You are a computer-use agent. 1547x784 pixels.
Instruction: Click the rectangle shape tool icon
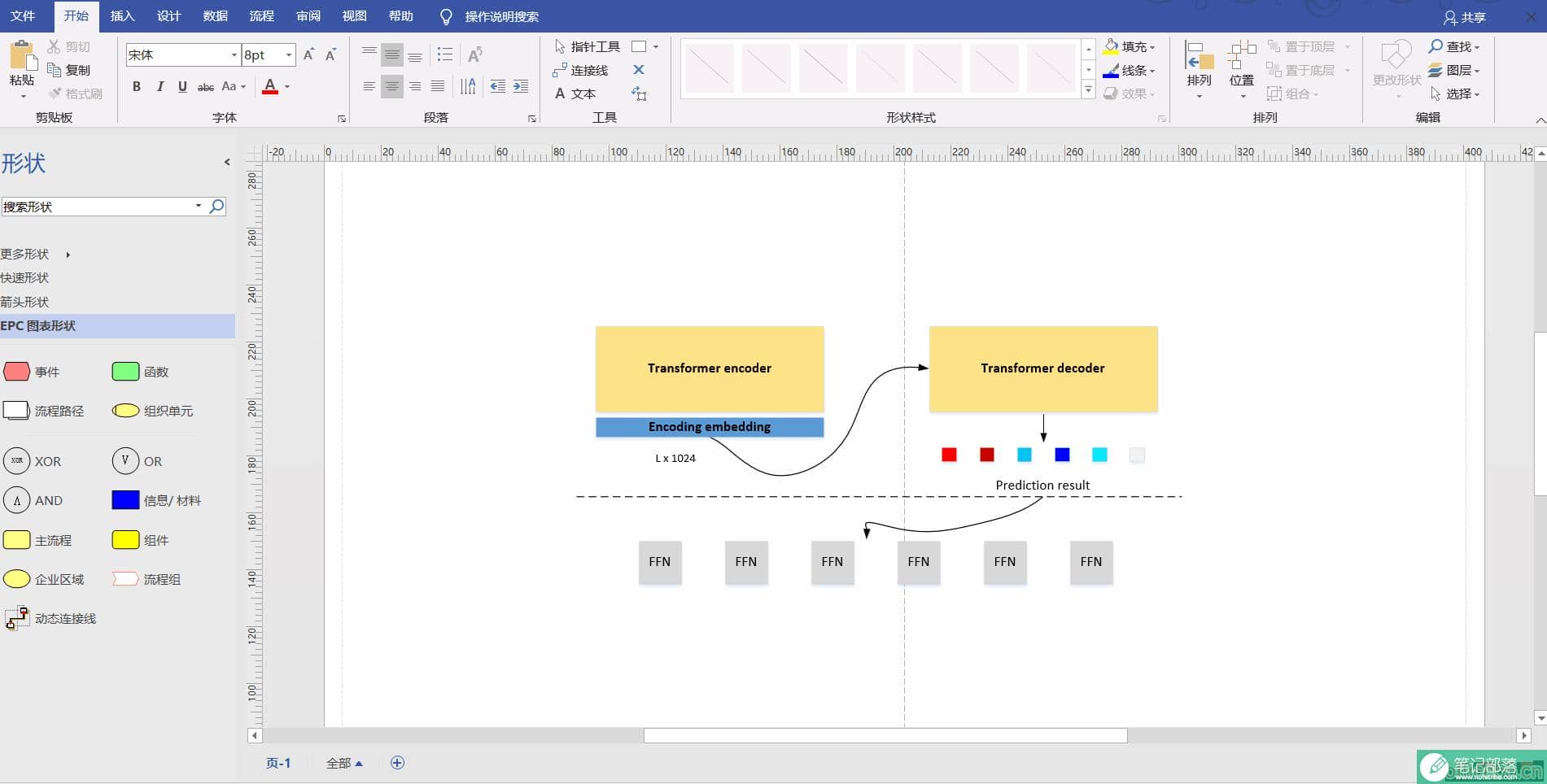[x=640, y=46]
